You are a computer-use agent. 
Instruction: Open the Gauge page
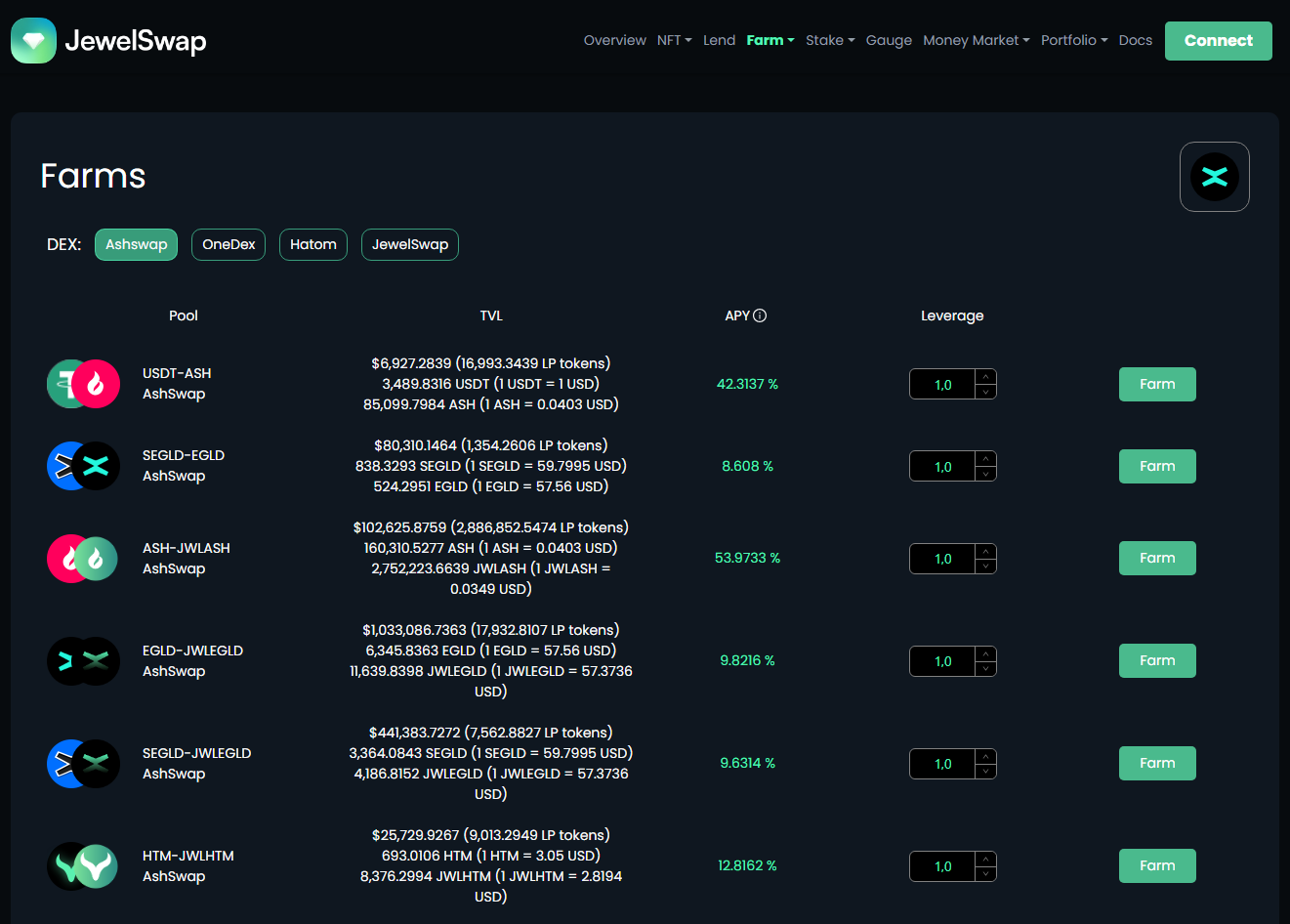889,40
